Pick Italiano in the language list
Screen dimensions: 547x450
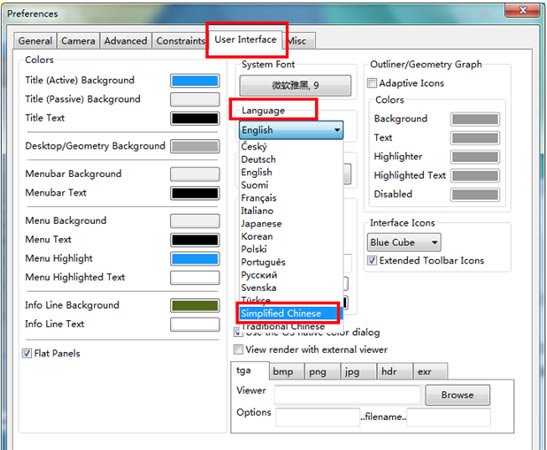point(291,211)
